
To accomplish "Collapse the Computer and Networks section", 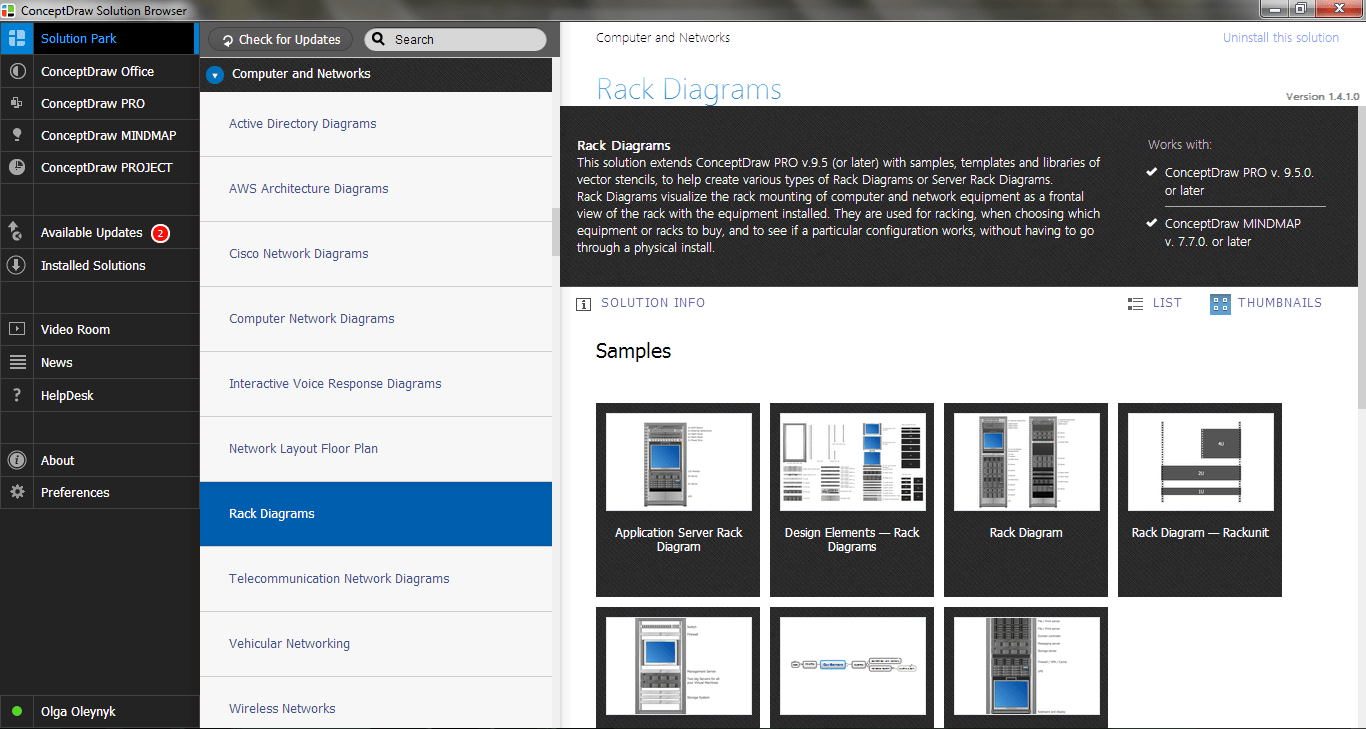I will [x=214, y=73].
